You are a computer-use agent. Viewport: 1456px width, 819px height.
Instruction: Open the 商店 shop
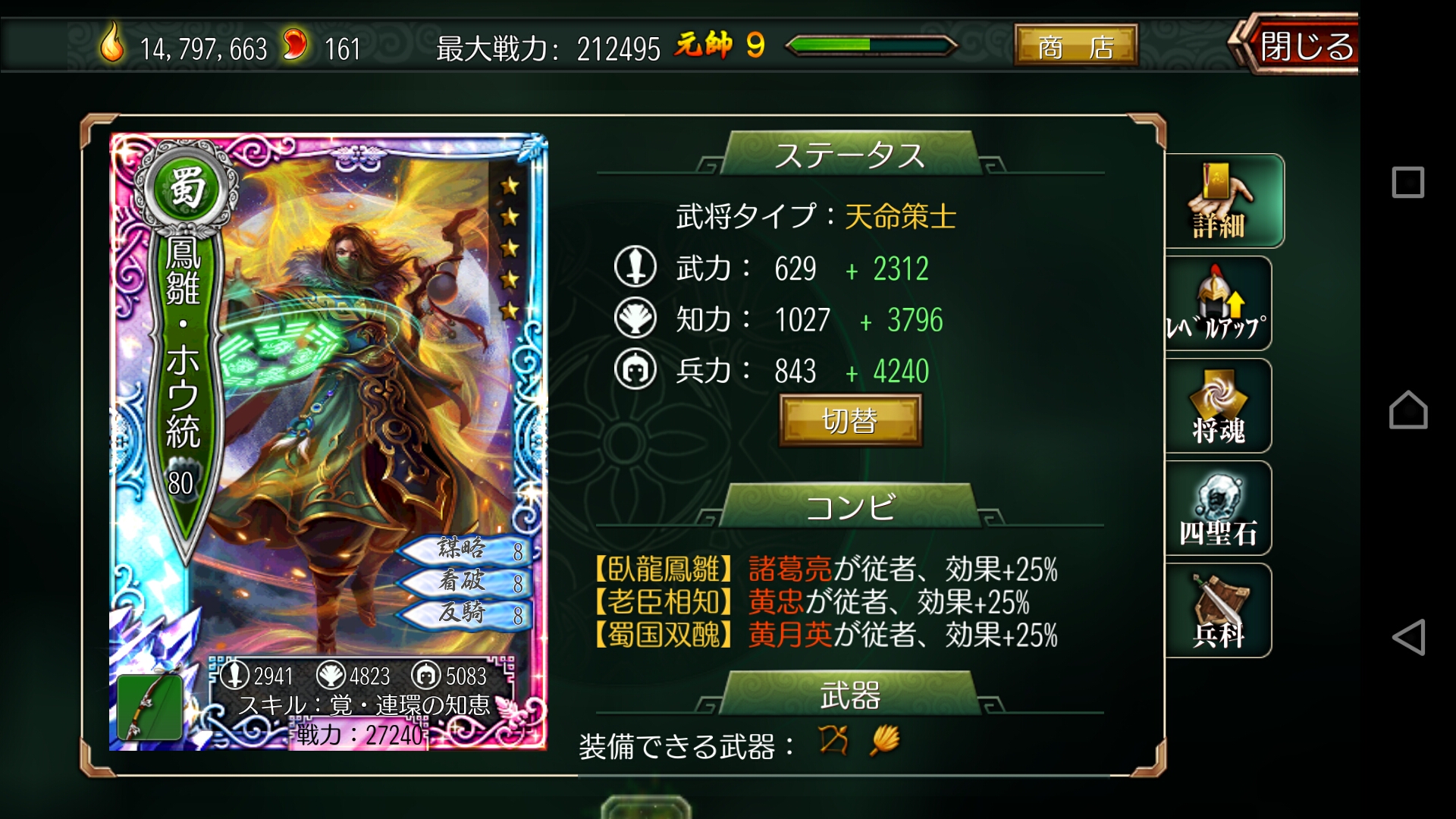coord(1076,46)
